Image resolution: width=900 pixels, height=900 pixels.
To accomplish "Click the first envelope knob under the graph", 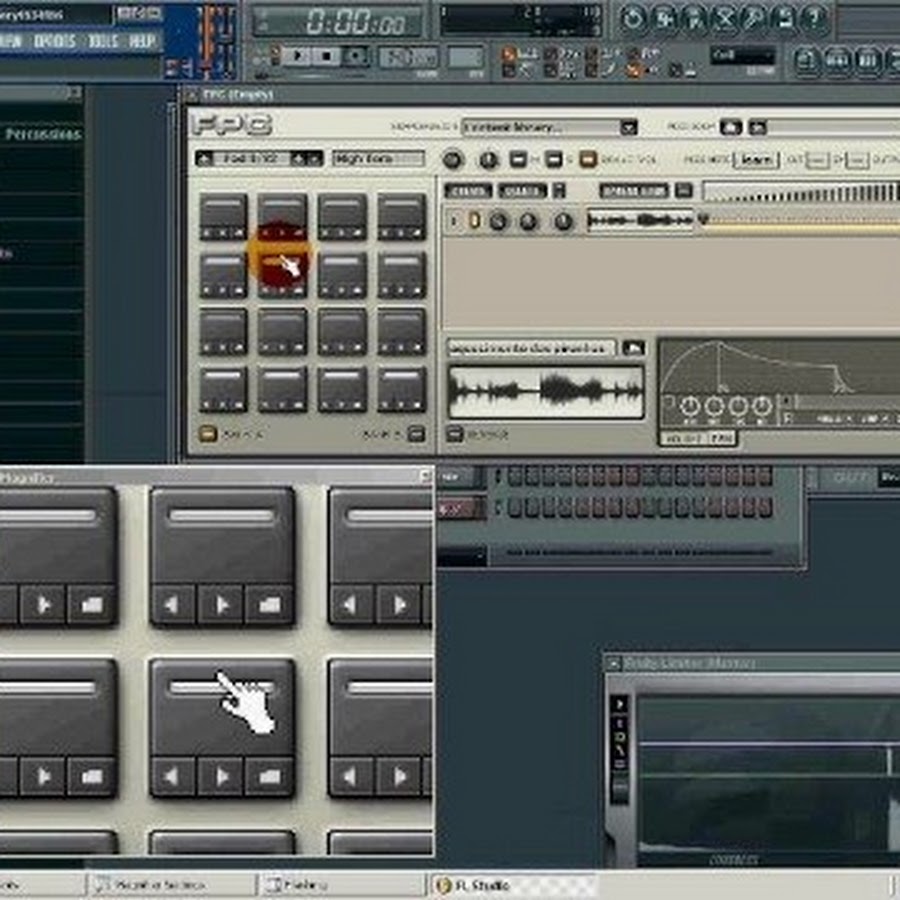I will [689, 407].
